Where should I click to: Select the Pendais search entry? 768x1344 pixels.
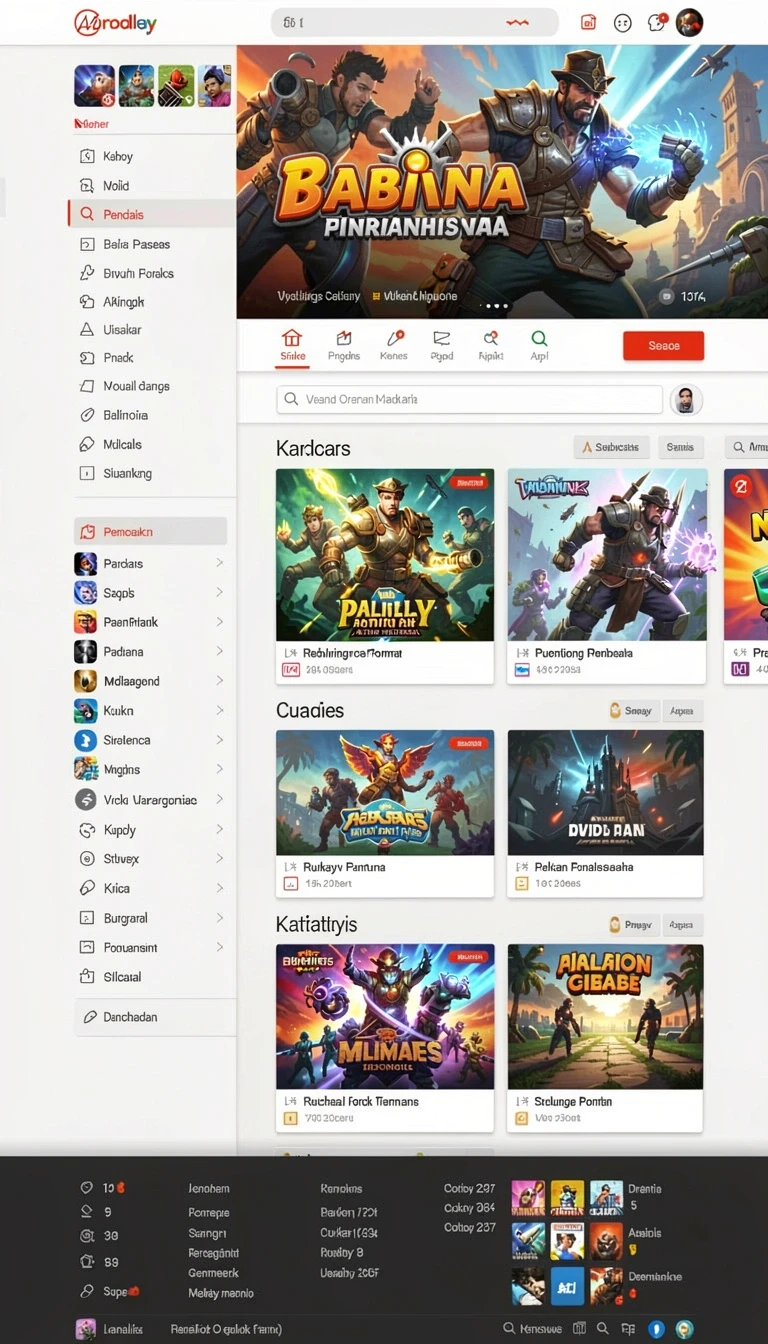[152, 214]
